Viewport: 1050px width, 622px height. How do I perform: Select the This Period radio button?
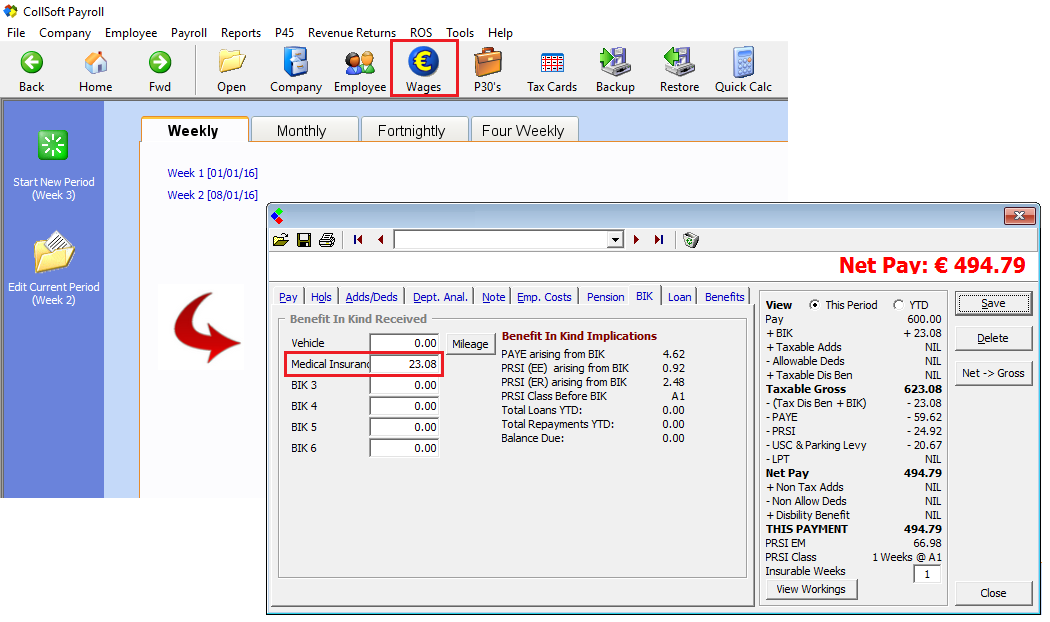(x=815, y=305)
